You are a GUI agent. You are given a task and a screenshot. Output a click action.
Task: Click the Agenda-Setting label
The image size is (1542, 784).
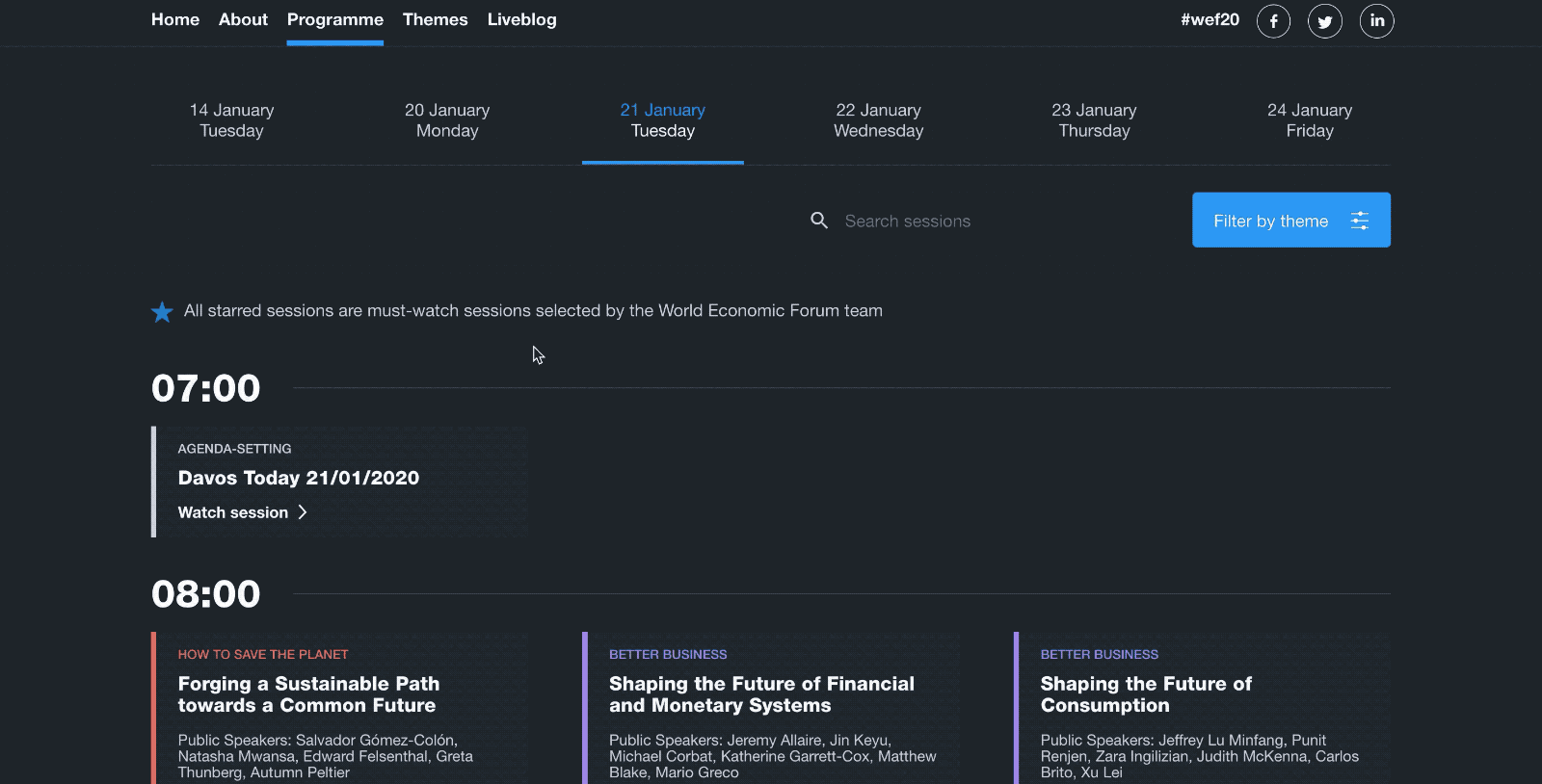click(234, 449)
